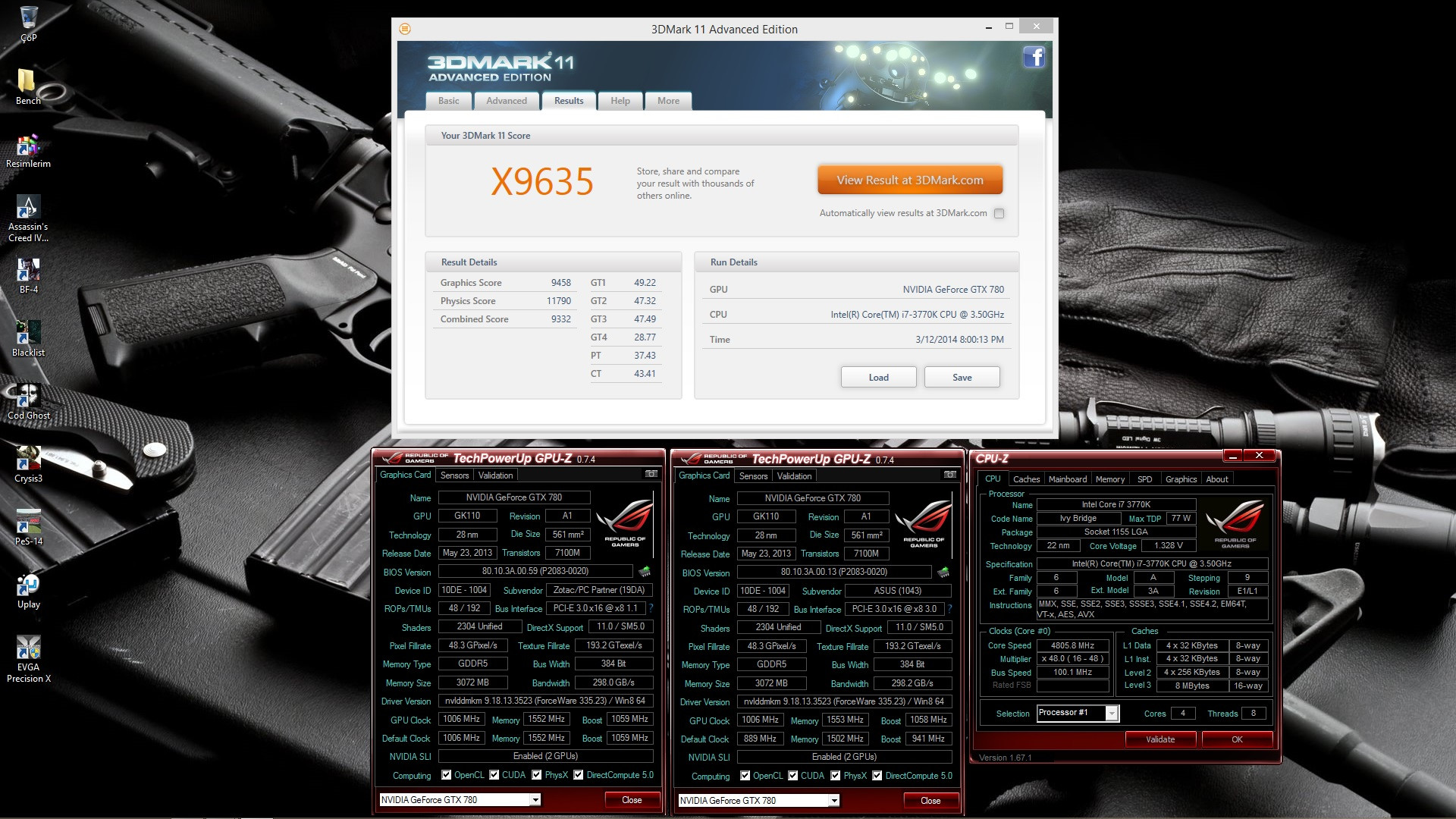Select the Cod Ghost desktop shortcut
The image size is (1456, 819).
tap(28, 402)
